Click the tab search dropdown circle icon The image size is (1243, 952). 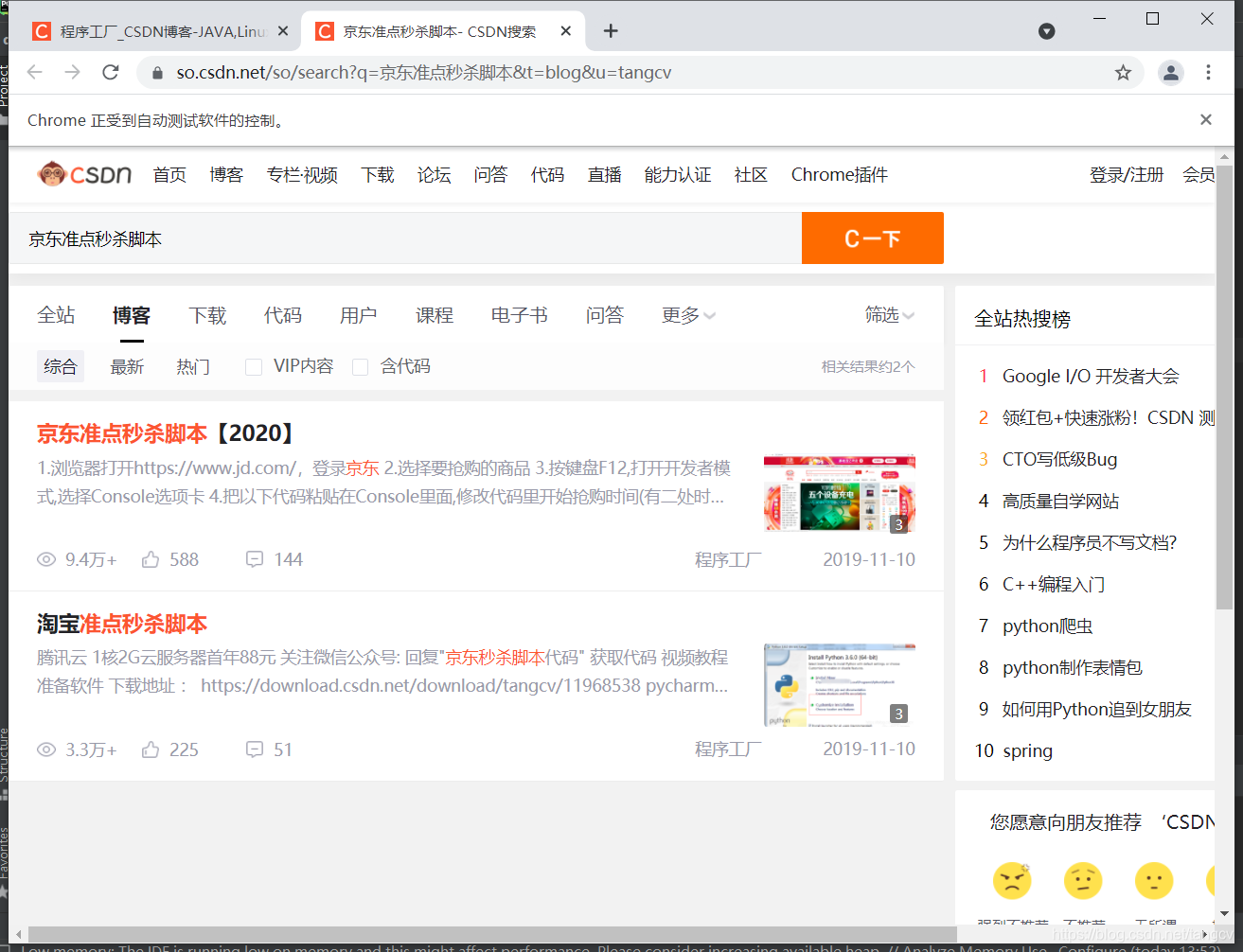(x=1046, y=31)
